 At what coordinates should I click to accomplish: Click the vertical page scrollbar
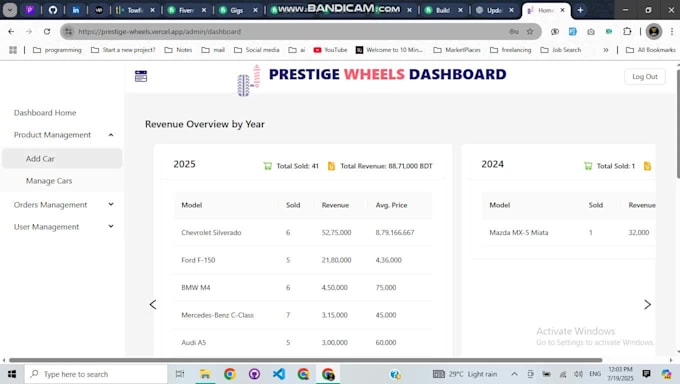click(x=677, y=124)
